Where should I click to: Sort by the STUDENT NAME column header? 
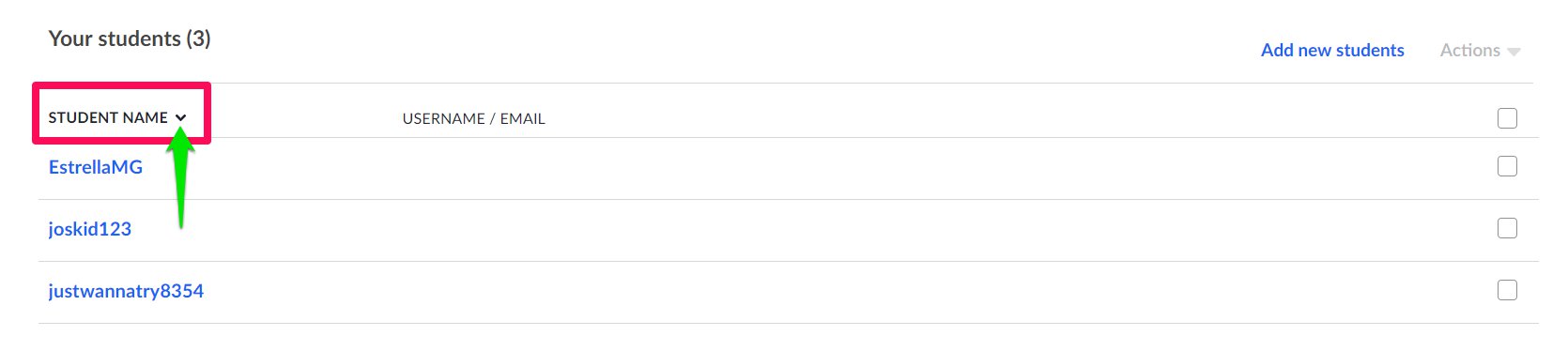coord(108,117)
